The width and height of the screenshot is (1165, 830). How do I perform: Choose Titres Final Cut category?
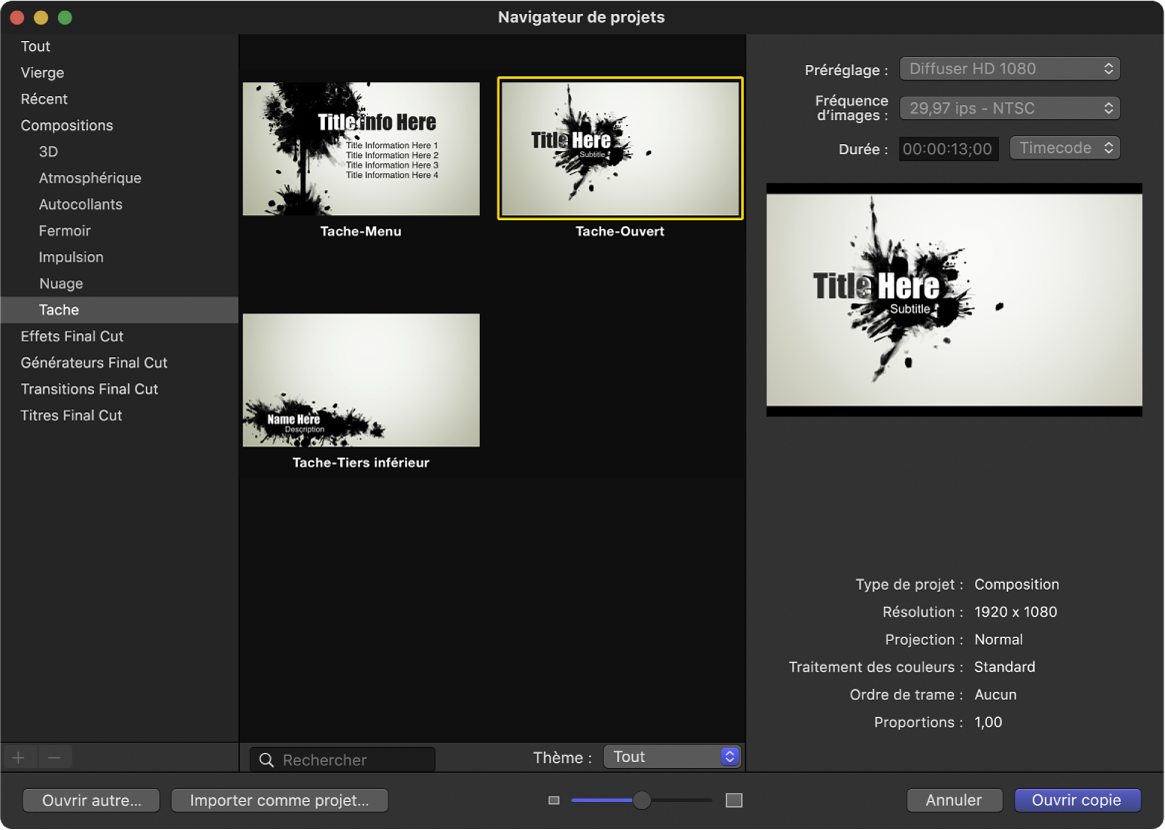pos(71,415)
